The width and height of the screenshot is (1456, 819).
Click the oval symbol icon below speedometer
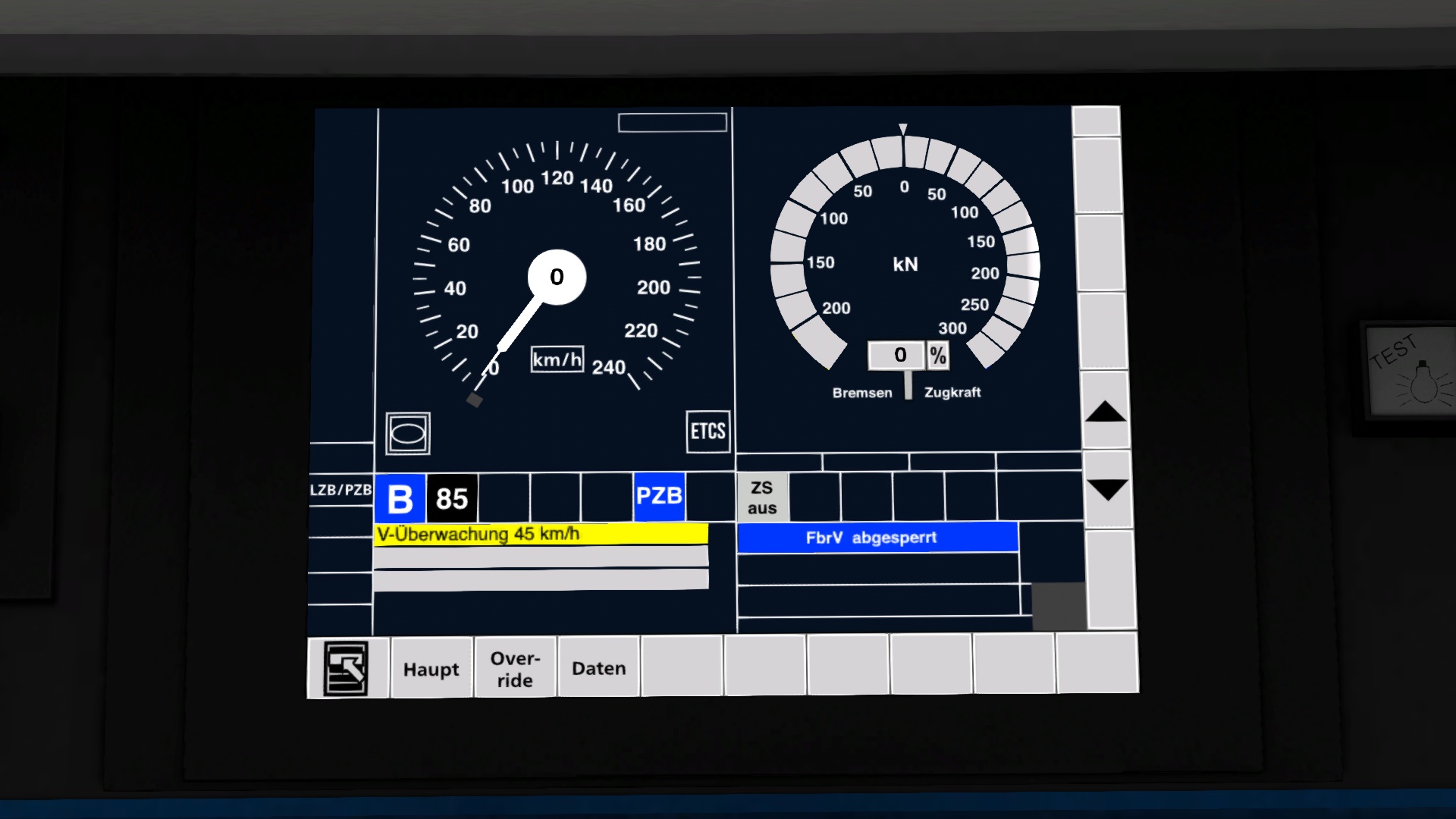408,434
